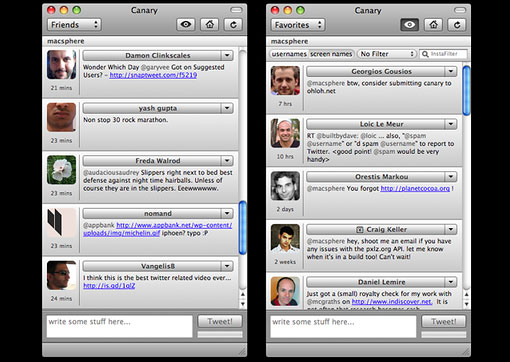
Task: Open VangelisB tweet options arrow
Action: (227, 266)
